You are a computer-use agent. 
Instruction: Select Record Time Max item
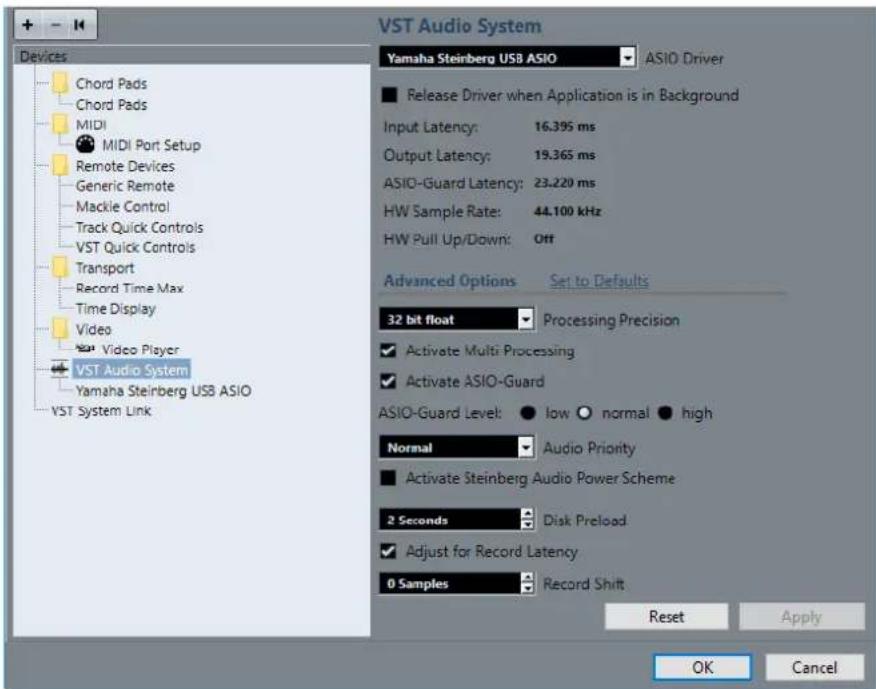(x=130, y=288)
